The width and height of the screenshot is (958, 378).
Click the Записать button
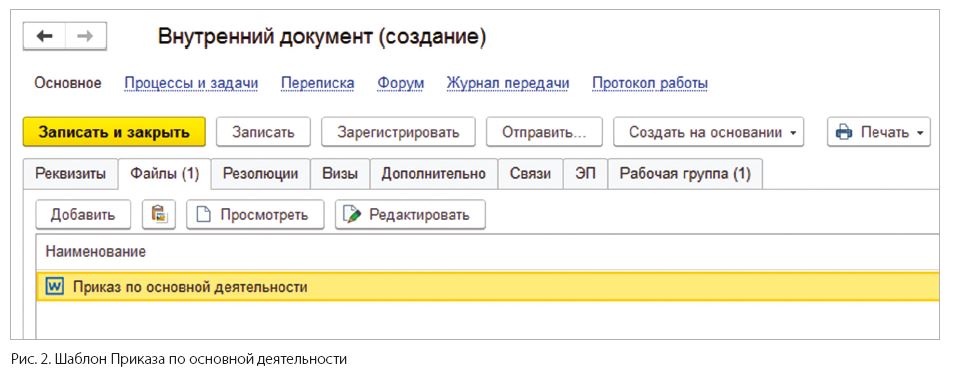(x=263, y=132)
